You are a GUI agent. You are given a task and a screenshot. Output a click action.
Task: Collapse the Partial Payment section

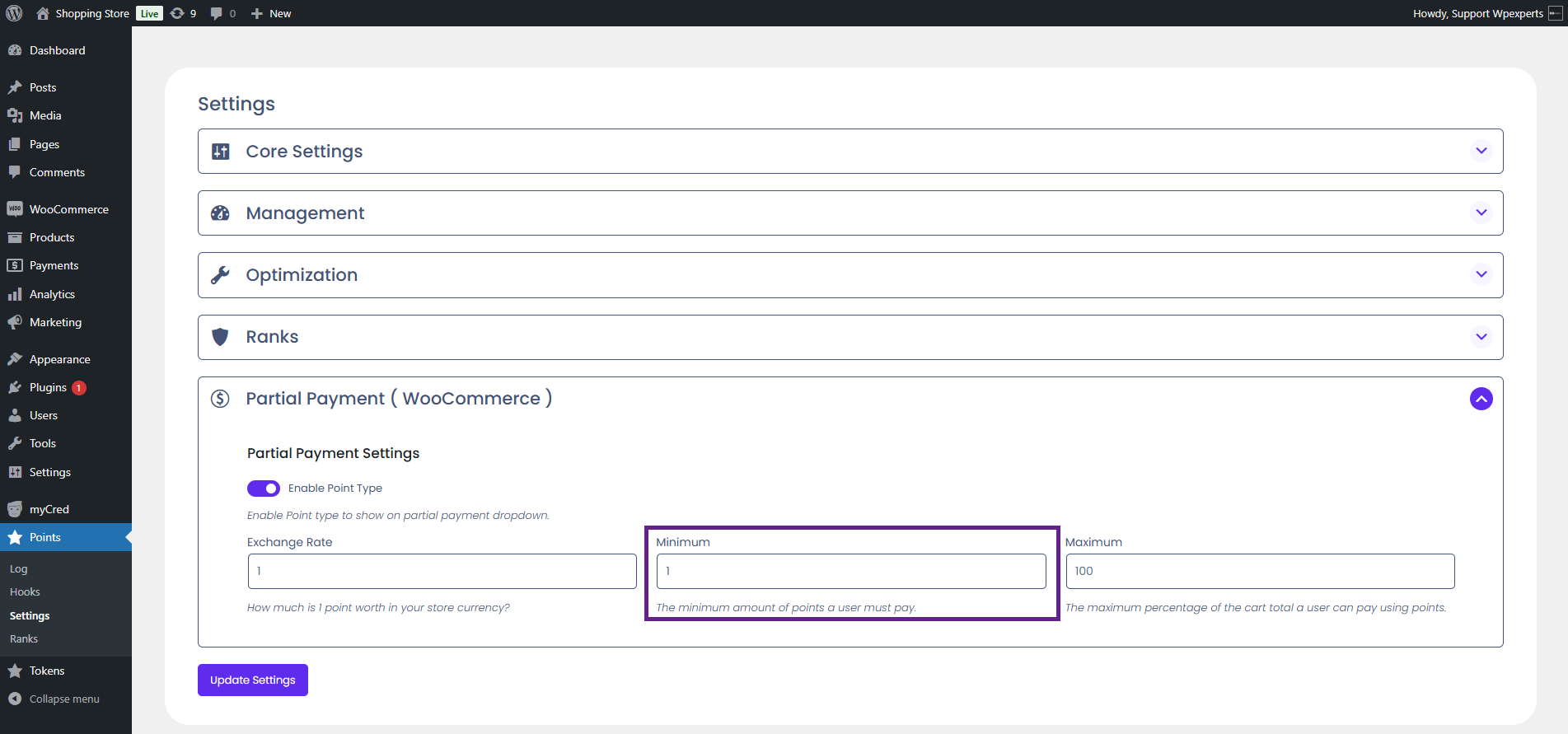[1481, 399]
